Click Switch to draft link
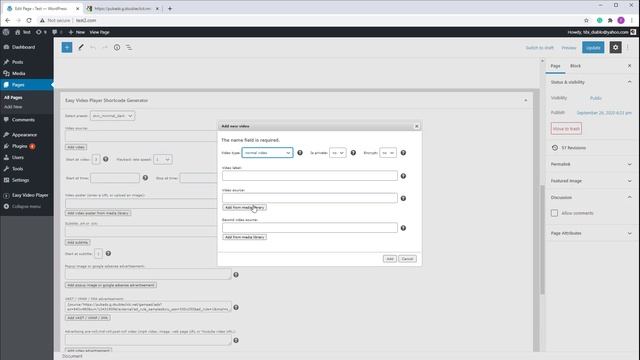 point(539,48)
